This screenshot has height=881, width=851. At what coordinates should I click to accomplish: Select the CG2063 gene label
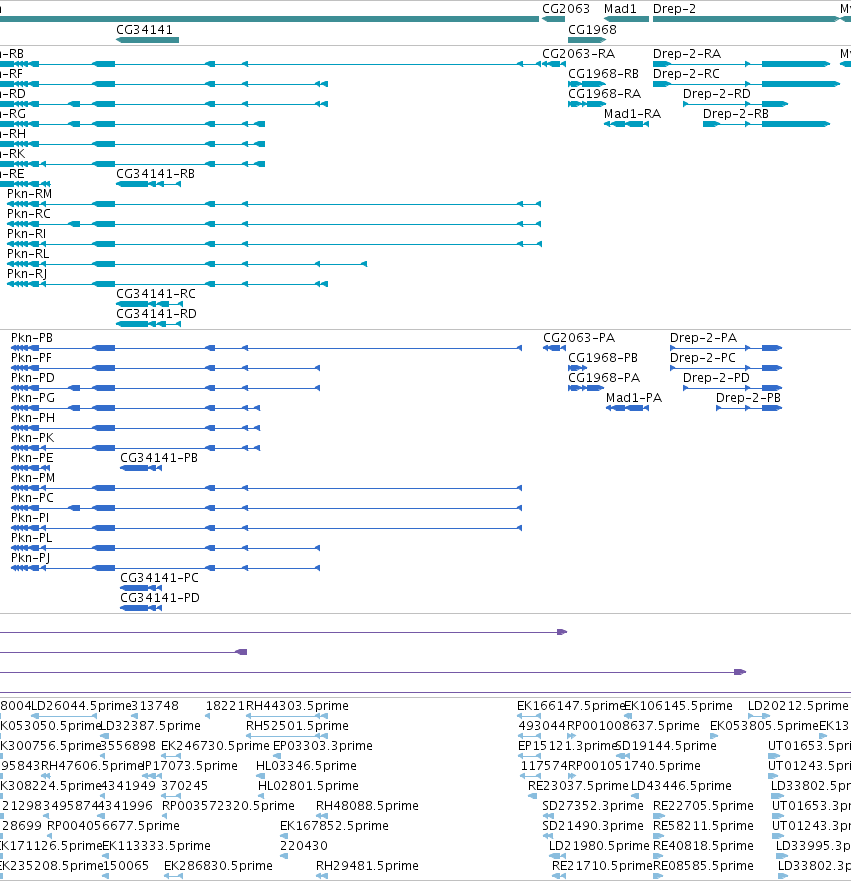pos(566,9)
